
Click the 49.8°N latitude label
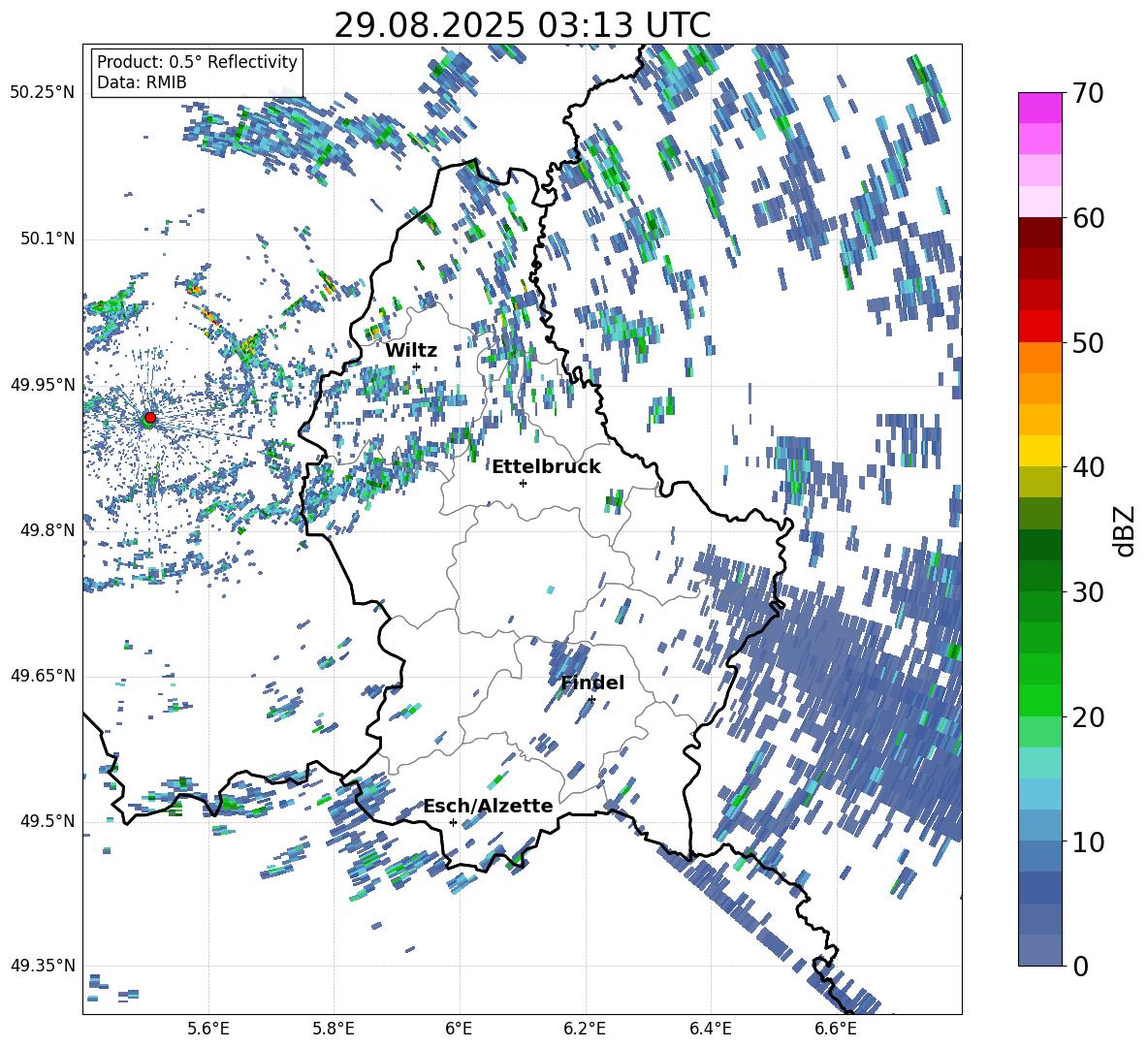coord(47,530)
